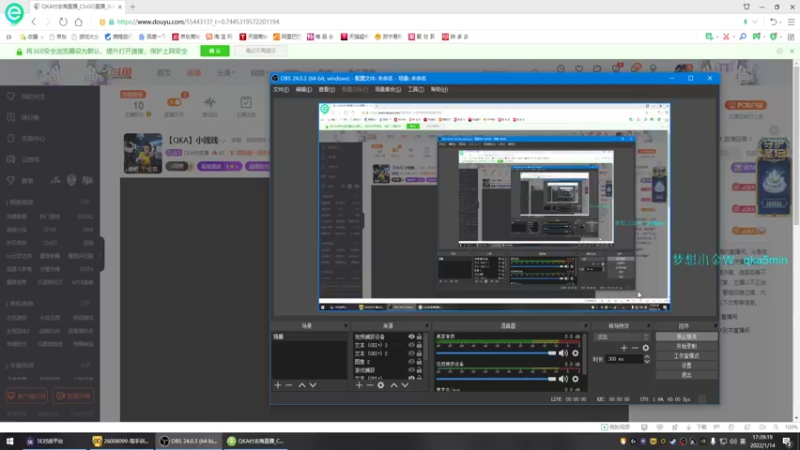Move scene down with the Scenes panel down arrow
The width and height of the screenshot is (800, 450).
[x=313, y=385]
